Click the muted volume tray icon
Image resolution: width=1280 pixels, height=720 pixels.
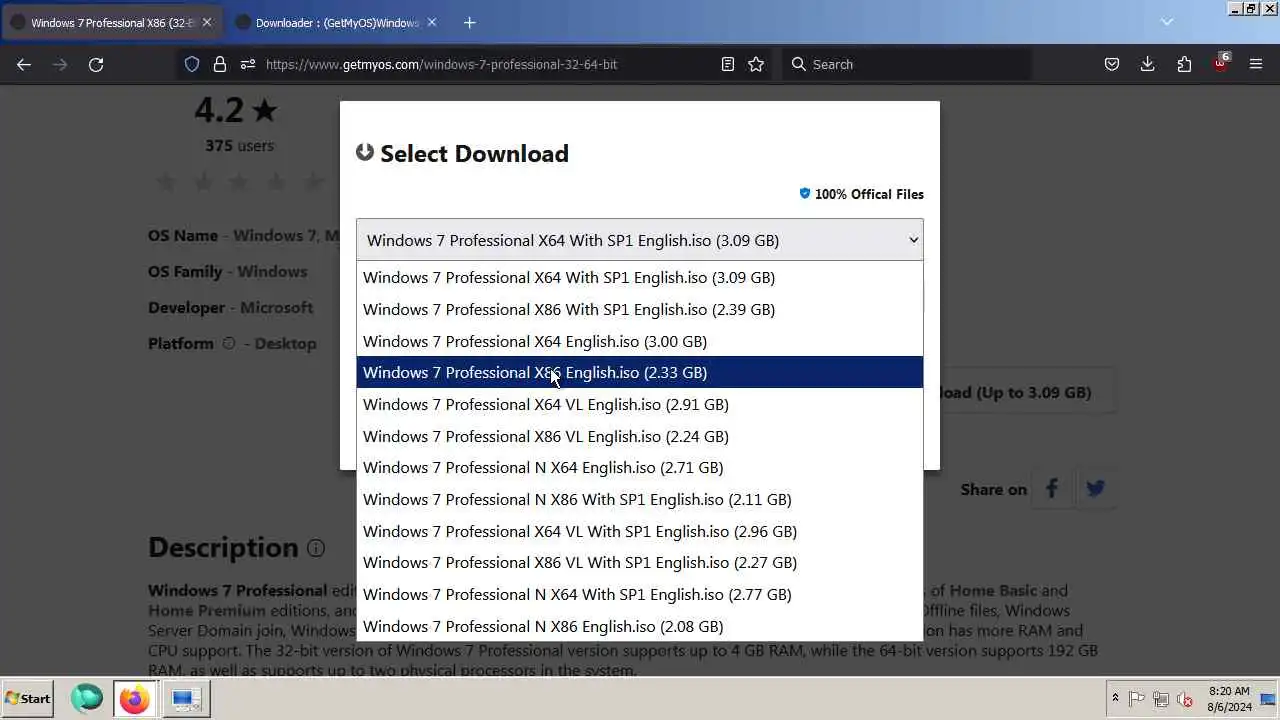(x=1185, y=699)
